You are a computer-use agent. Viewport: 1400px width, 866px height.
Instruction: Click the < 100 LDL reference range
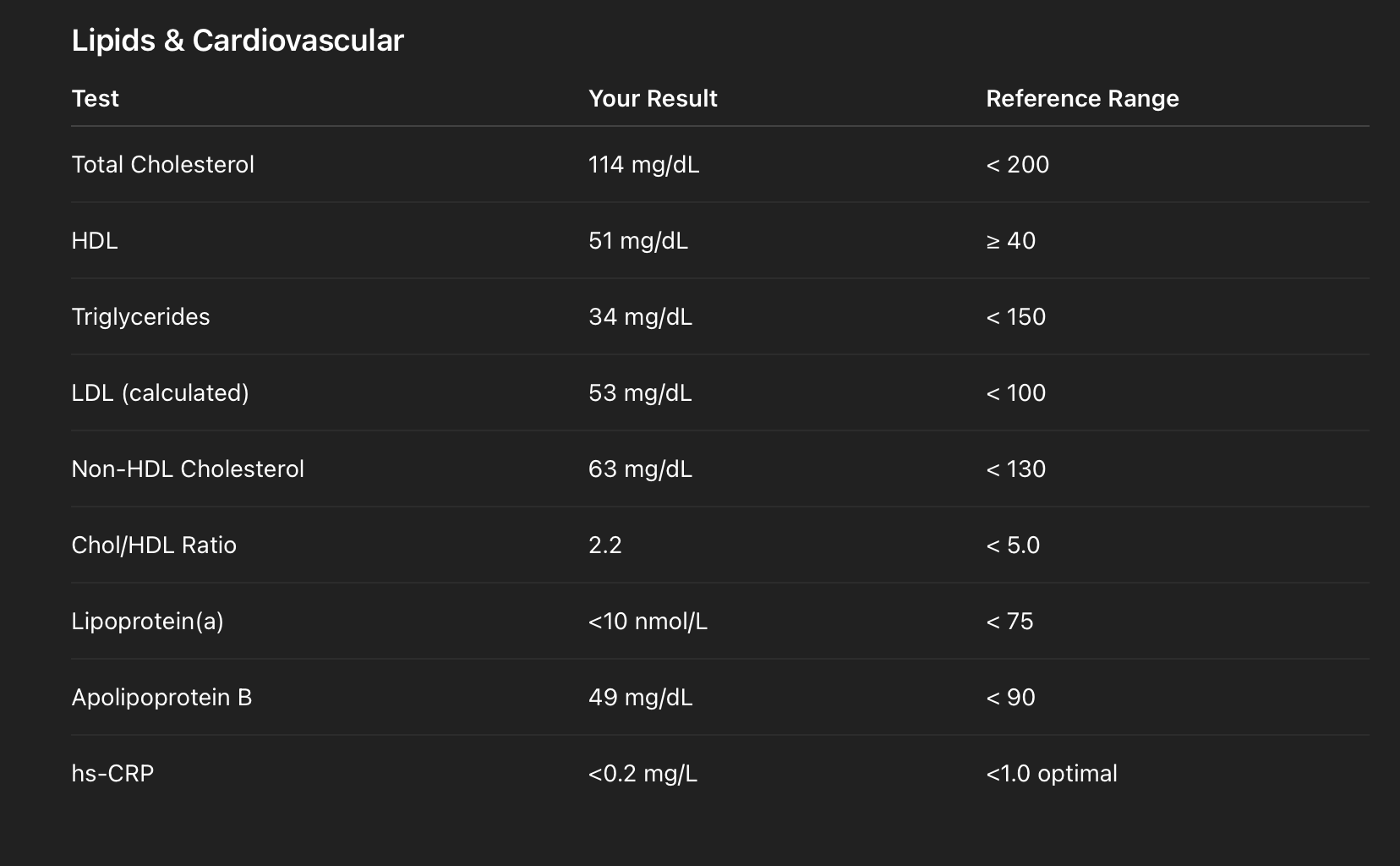[x=1015, y=393]
